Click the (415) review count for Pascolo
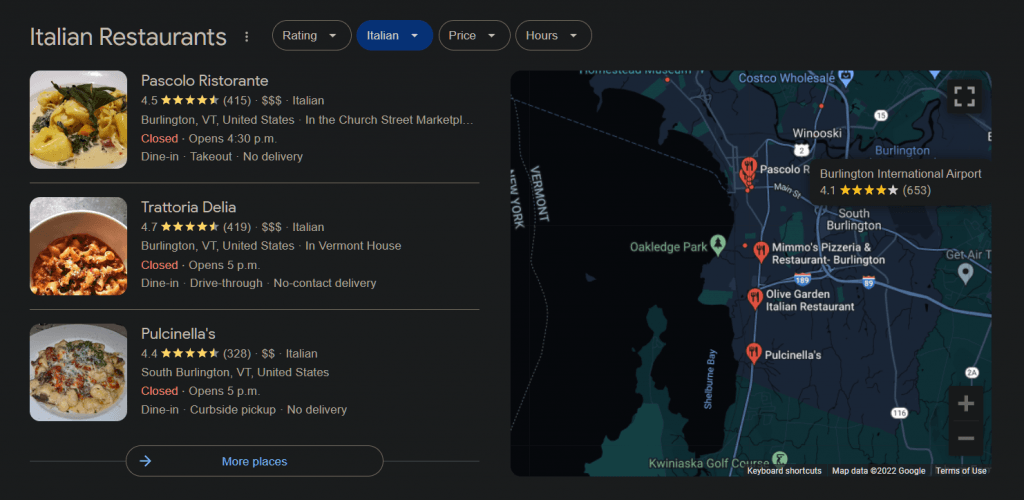The image size is (1024, 500). [237, 101]
